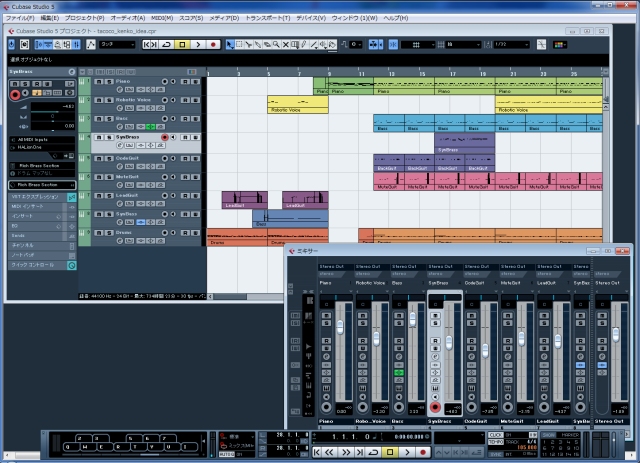640x463 pixels.
Task: Select the Object Selection arrow tool
Action: 230,45
